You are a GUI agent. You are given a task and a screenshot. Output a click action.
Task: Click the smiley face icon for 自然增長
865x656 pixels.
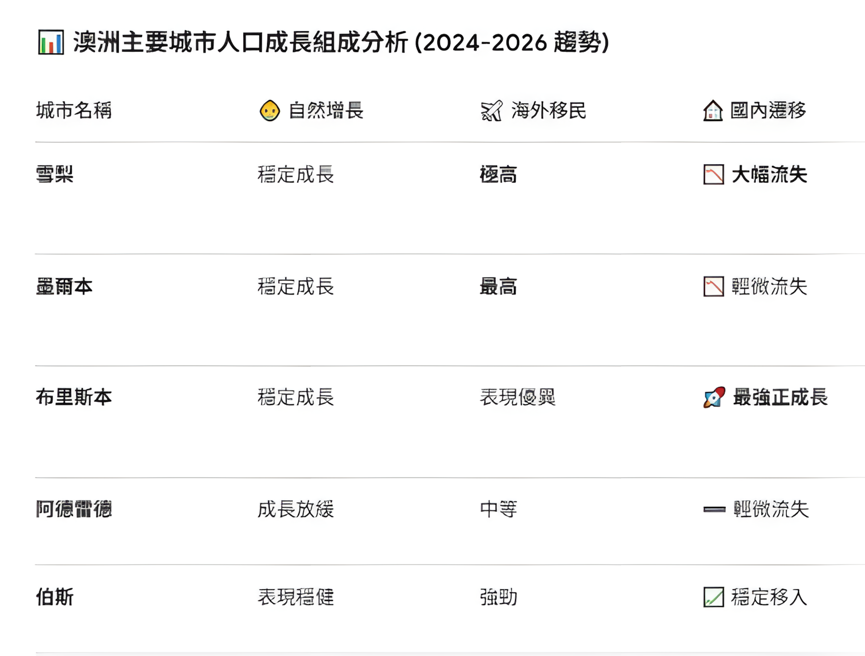(x=269, y=111)
